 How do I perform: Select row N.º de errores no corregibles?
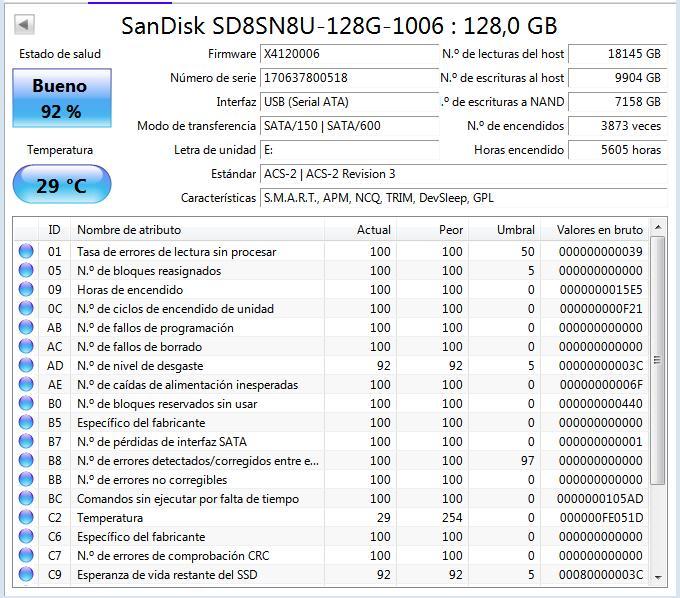click(332, 480)
